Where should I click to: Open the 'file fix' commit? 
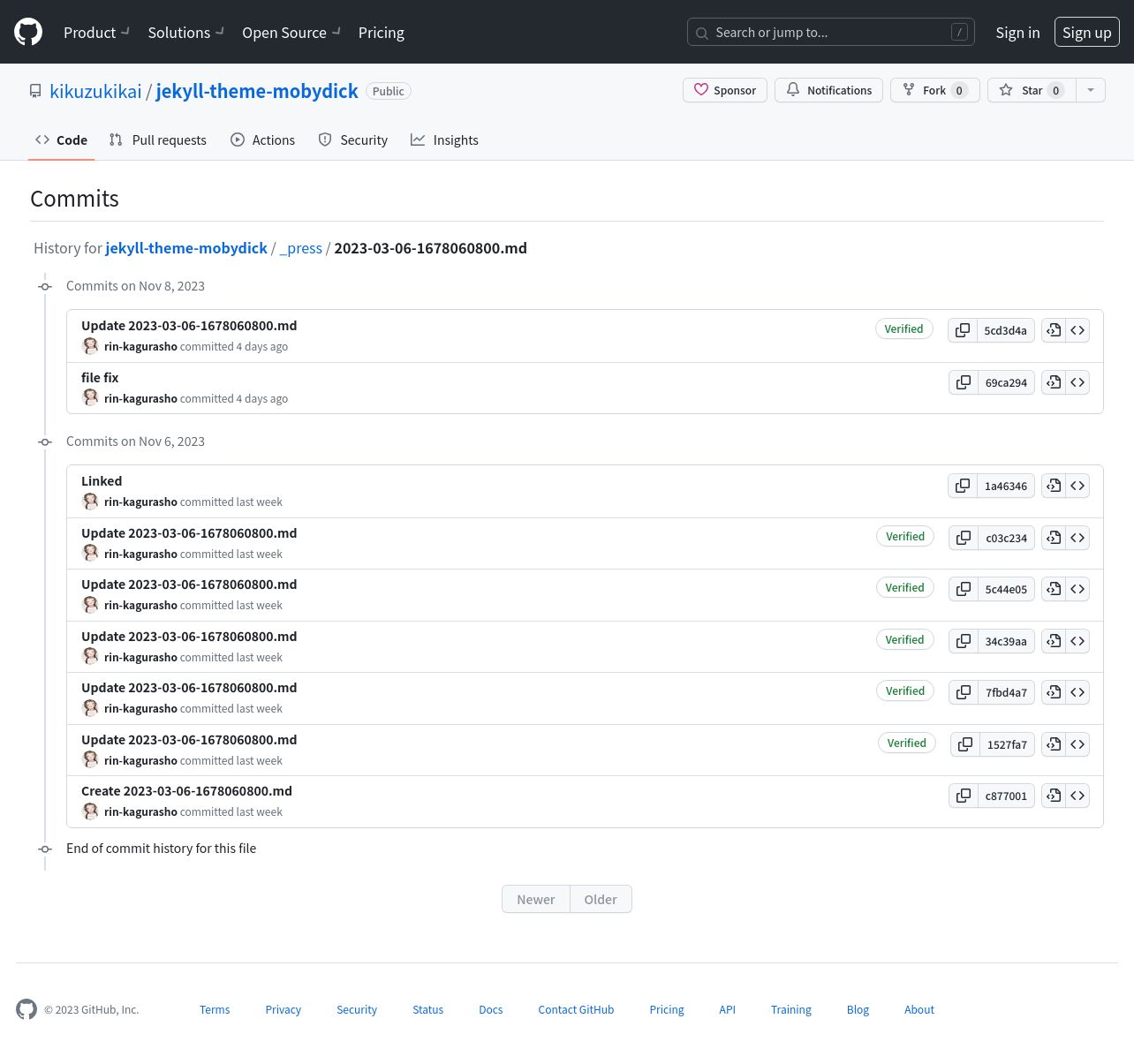click(x=100, y=378)
